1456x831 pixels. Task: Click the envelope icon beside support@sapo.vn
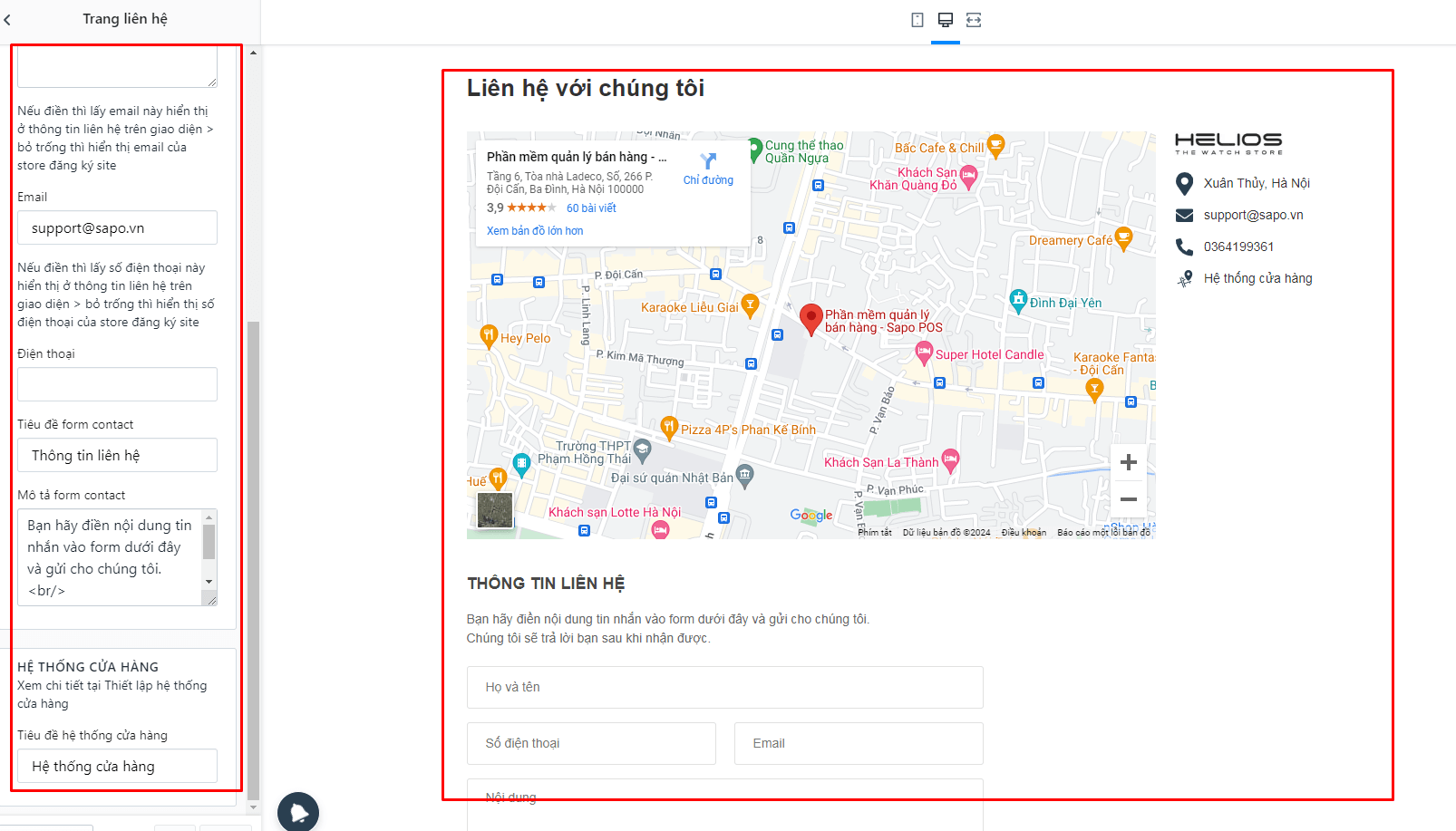pyautogui.click(x=1184, y=216)
